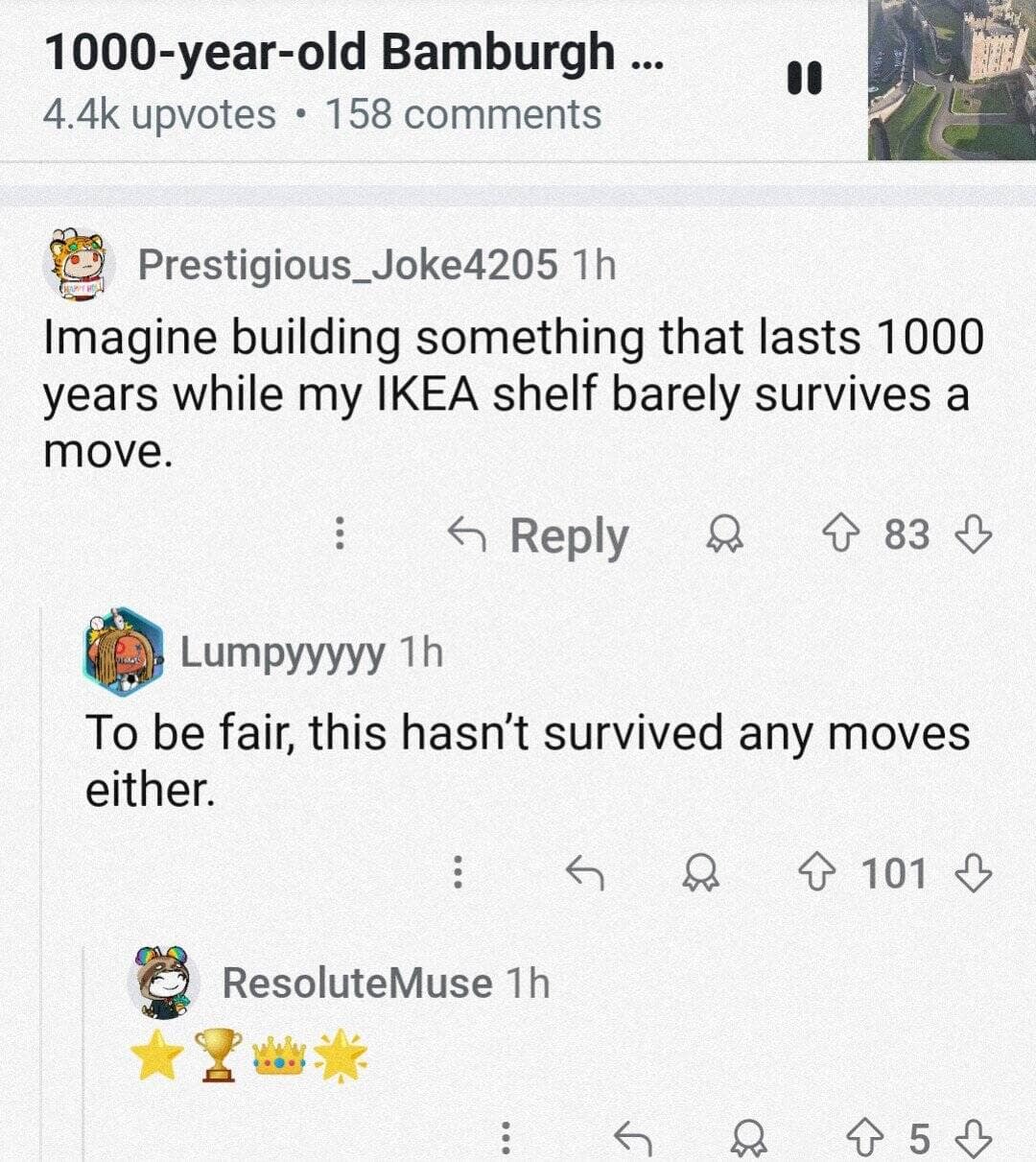The height and width of the screenshot is (1162, 1036).
Task: Select the 4.4k upvotes count
Action: (x=155, y=115)
